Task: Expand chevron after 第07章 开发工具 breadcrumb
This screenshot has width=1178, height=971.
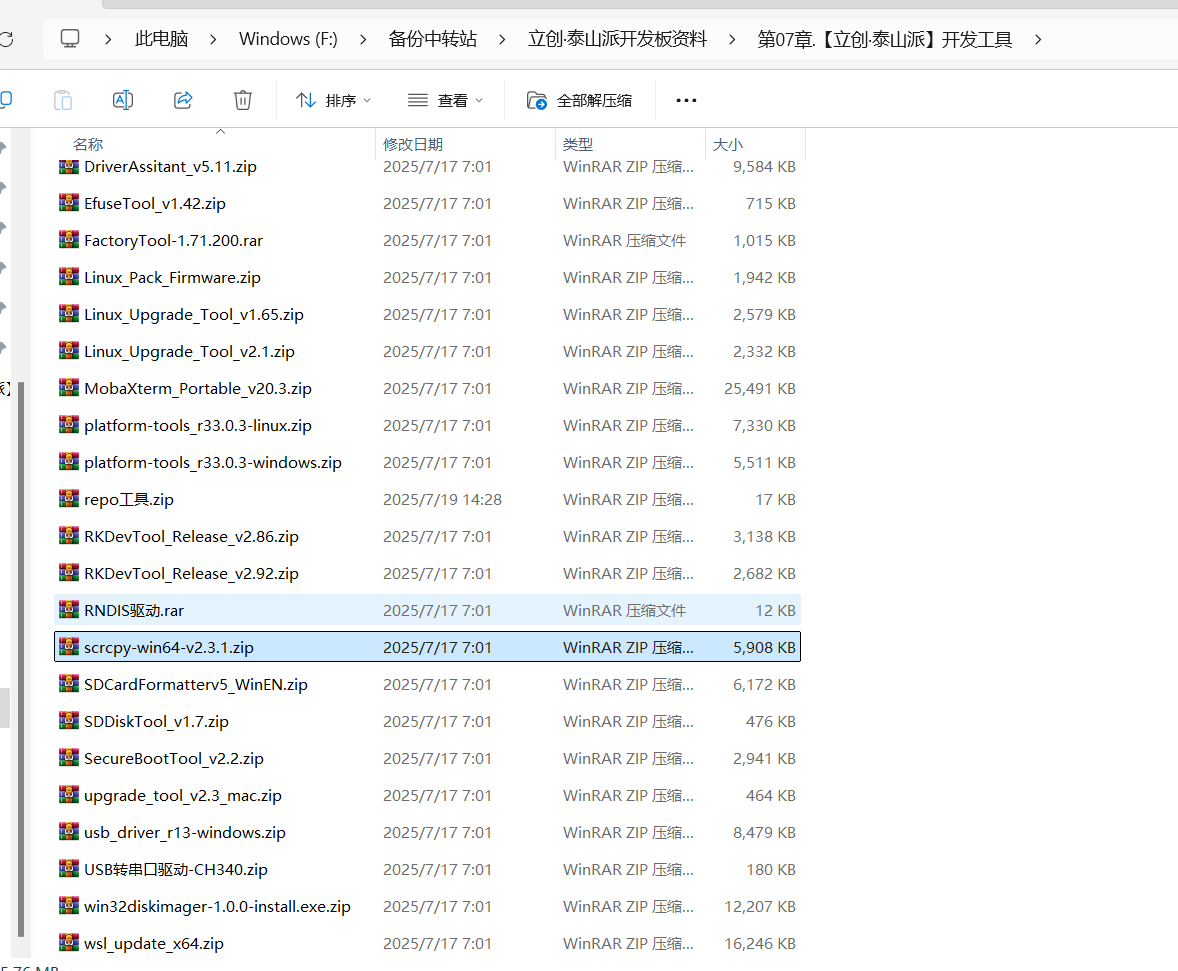Action: pyautogui.click(x=1038, y=39)
